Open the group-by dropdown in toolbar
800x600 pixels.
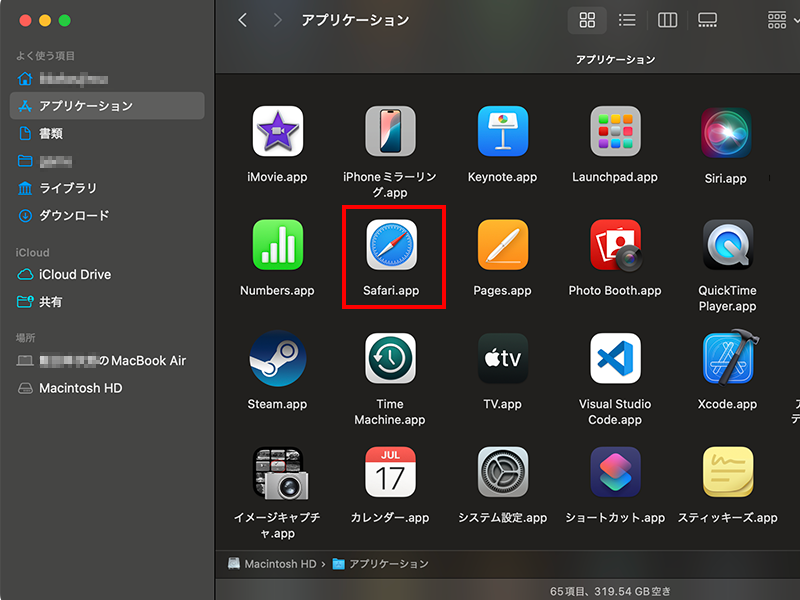coord(783,20)
